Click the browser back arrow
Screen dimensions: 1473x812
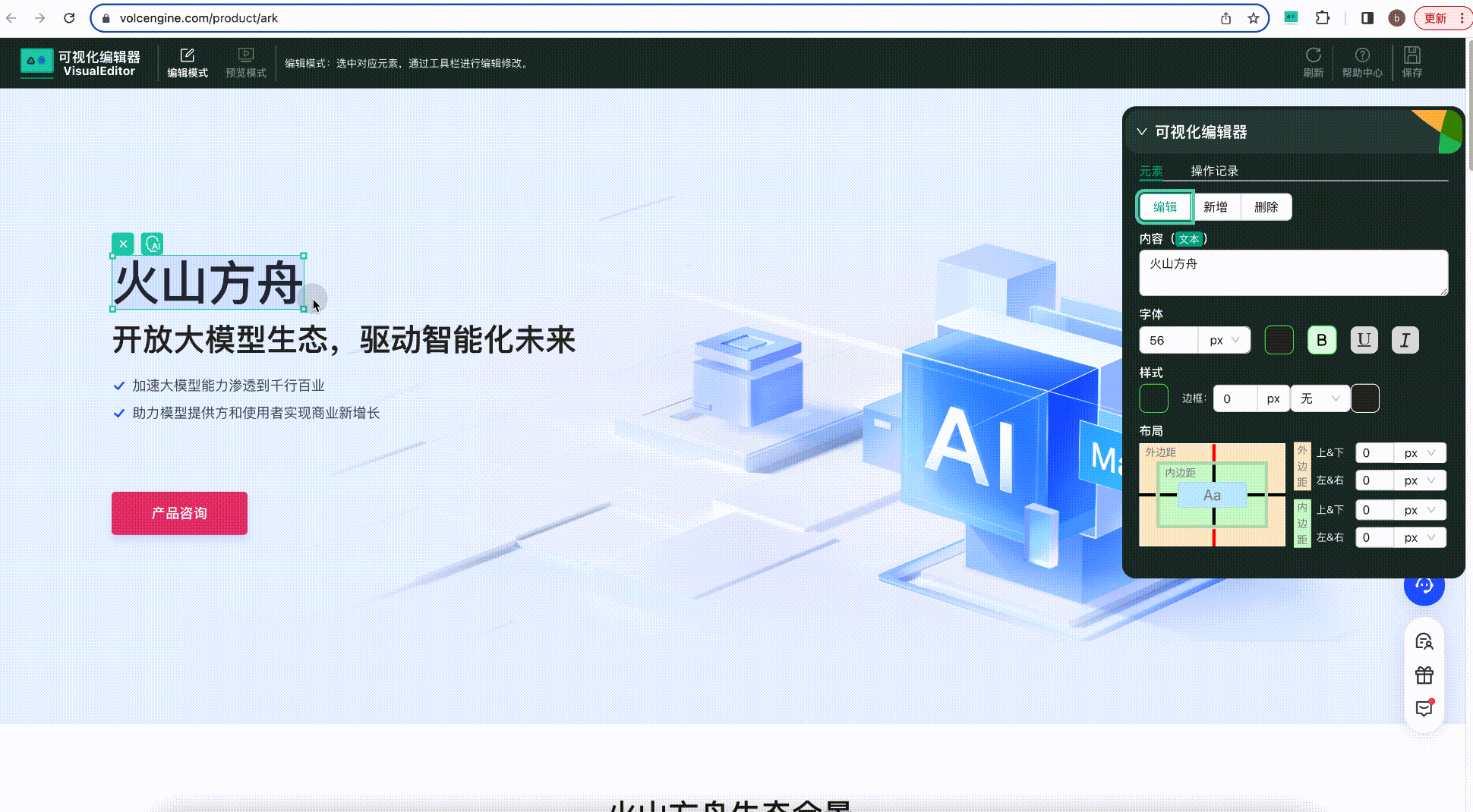pos(11,18)
